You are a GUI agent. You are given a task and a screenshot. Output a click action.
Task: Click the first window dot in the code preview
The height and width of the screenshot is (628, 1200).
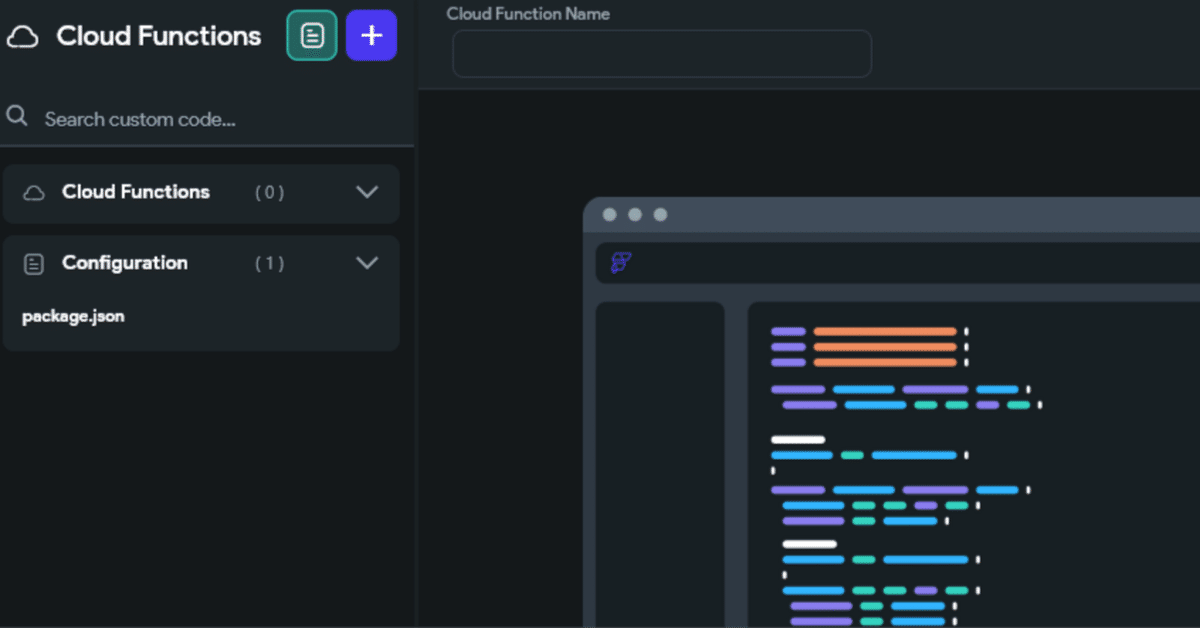point(611,214)
